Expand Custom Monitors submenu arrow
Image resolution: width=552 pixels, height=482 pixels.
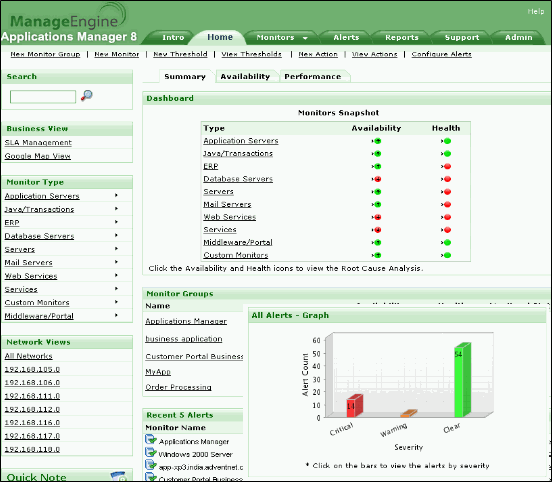pos(116,302)
